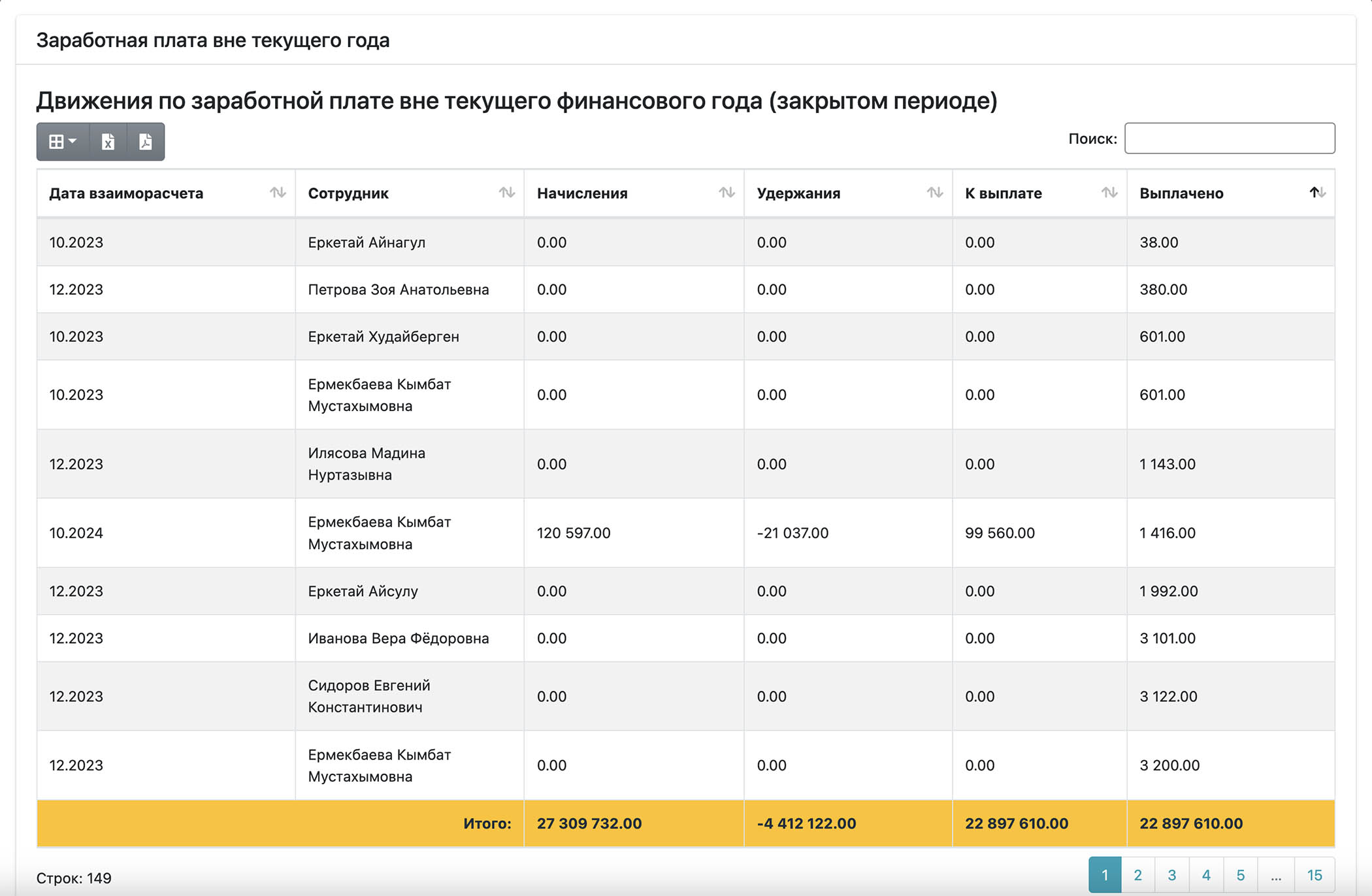Image resolution: width=1372 pixels, height=896 pixels.
Task: Jump to page 5 in pagination
Action: point(1240,875)
